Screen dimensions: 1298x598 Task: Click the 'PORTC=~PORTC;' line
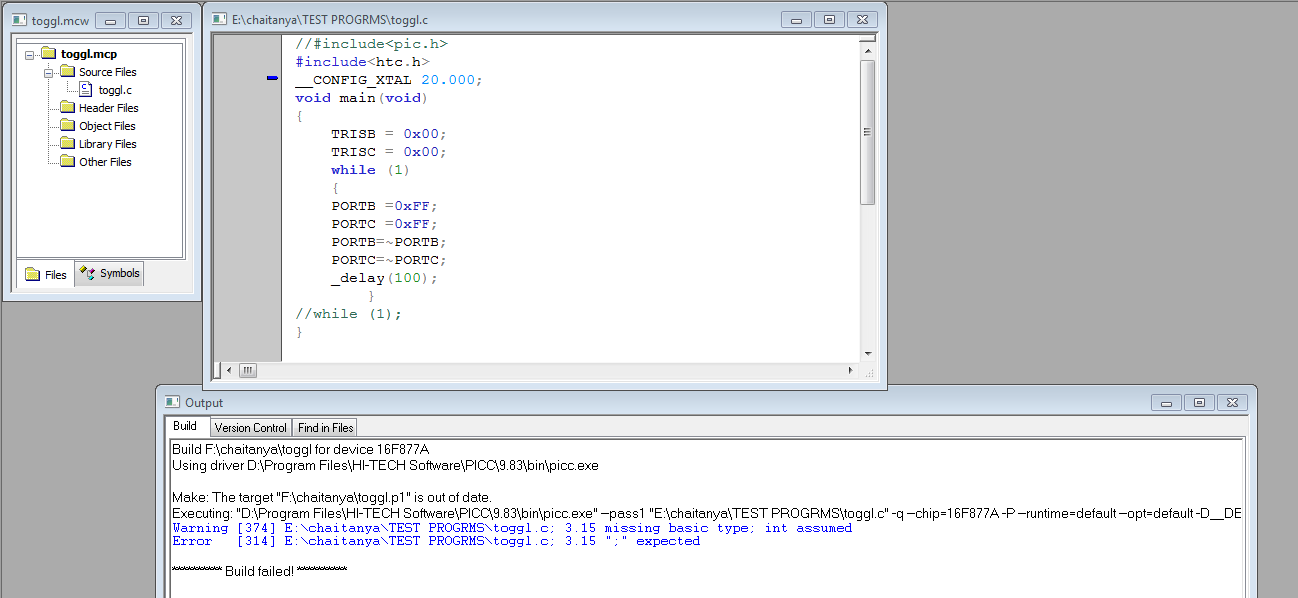tap(388, 260)
